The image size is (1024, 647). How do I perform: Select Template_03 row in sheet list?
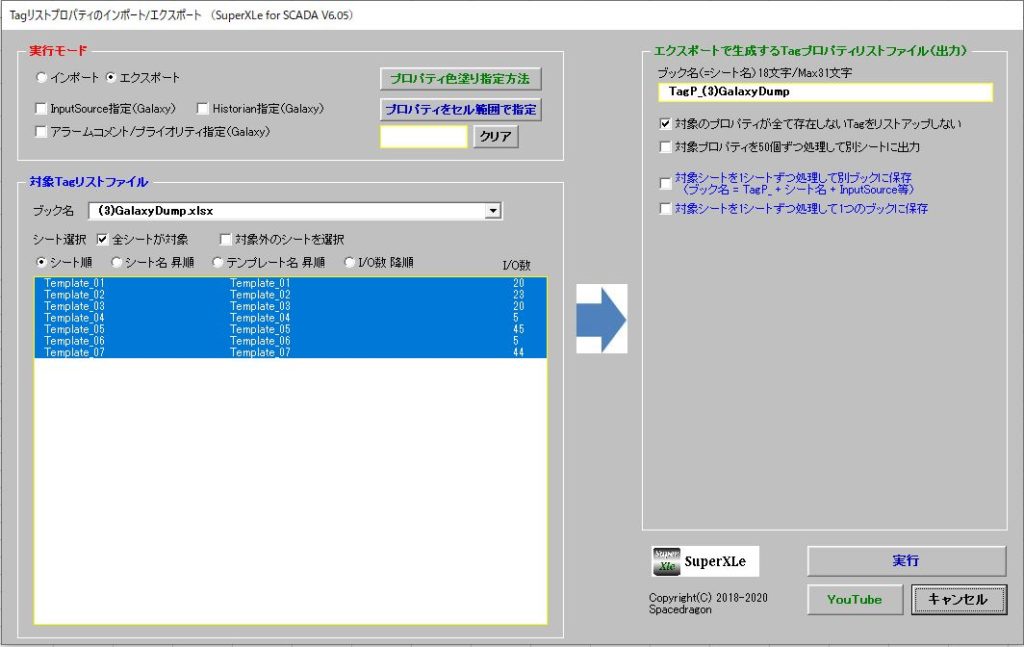point(291,306)
